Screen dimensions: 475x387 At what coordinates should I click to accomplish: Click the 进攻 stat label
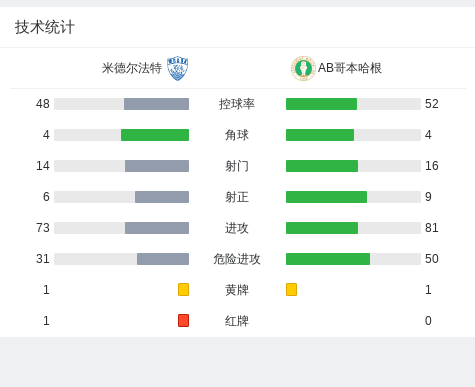[x=237, y=228]
